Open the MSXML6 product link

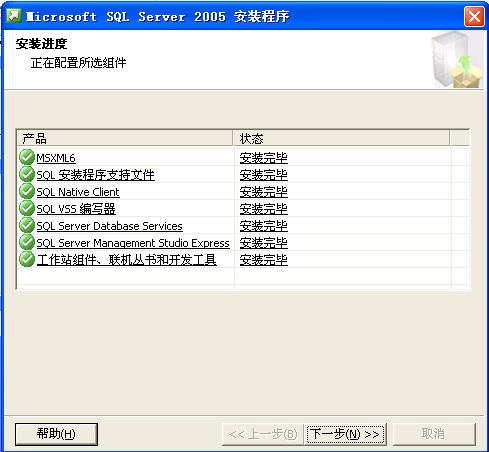(56, 158)
